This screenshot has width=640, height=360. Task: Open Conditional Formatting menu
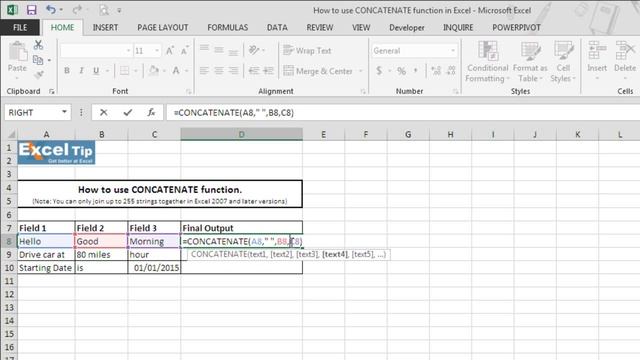click(487, 61)
